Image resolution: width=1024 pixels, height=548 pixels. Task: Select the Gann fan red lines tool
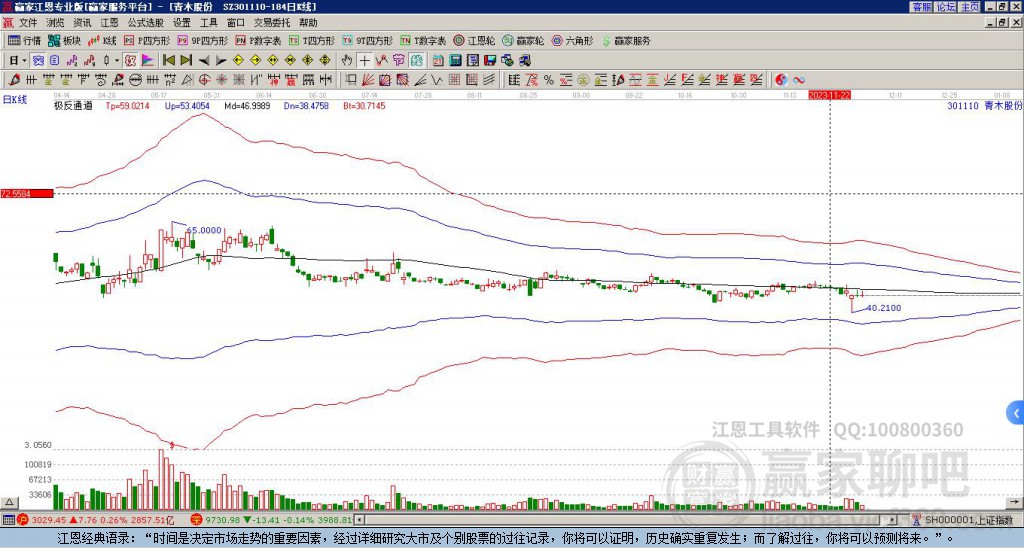(368, 80)
